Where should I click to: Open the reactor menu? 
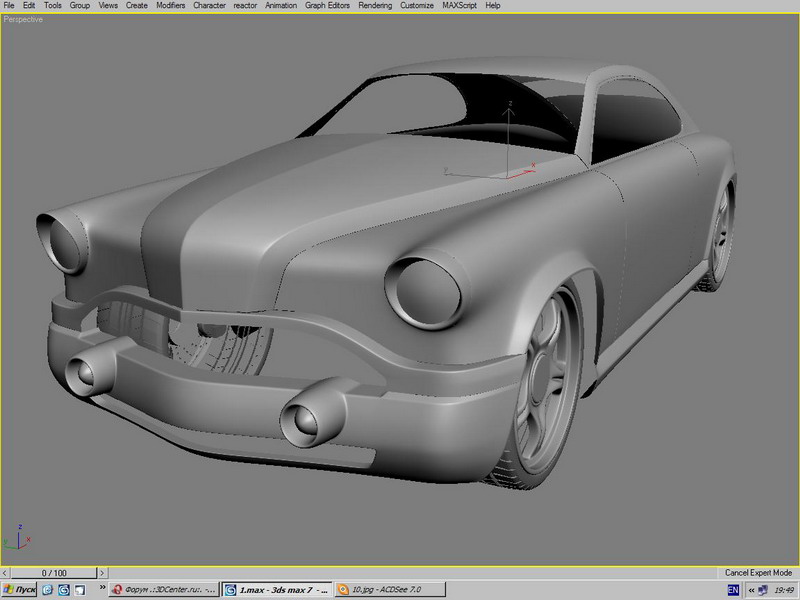pos(245,6)
